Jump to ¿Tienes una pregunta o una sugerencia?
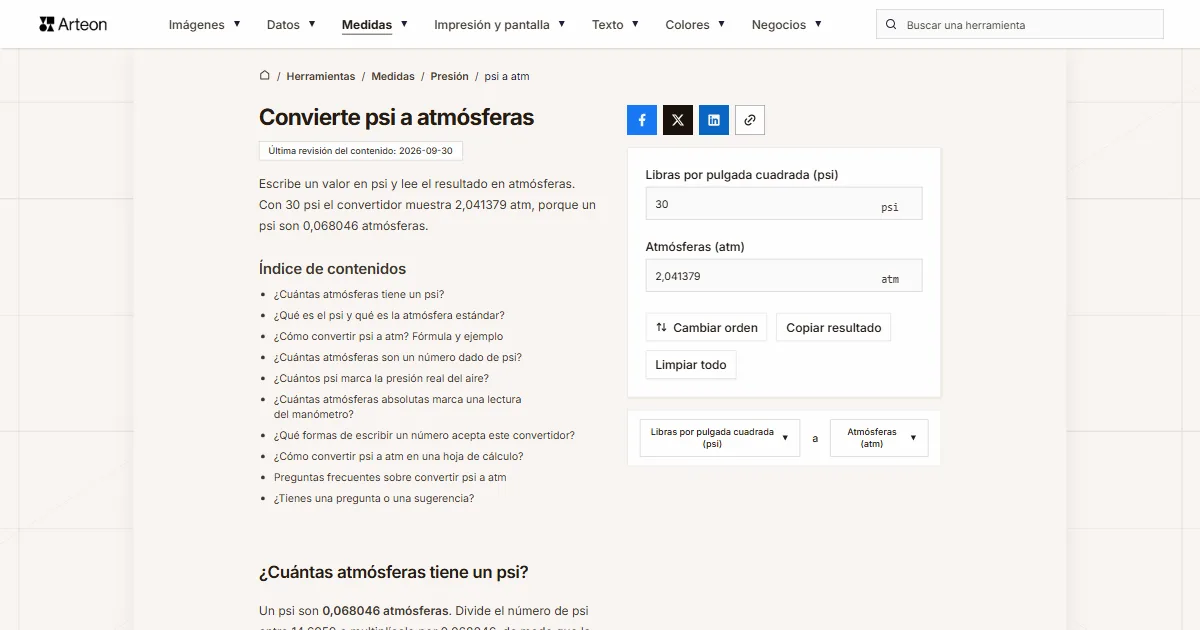The height and width of the screenshot is (630, 1200). tap(374, 498)
